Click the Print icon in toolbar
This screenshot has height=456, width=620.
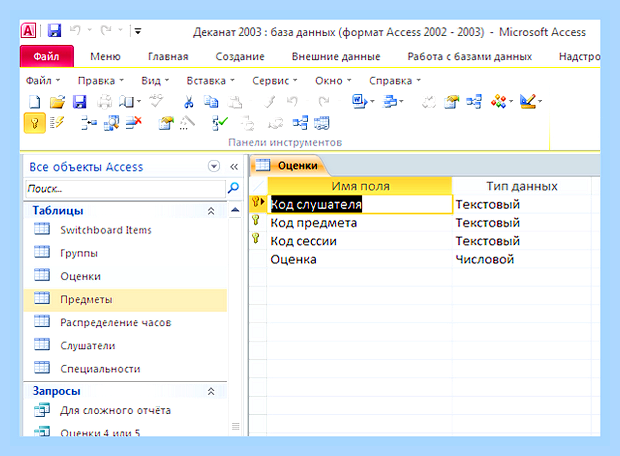(104, 102)
